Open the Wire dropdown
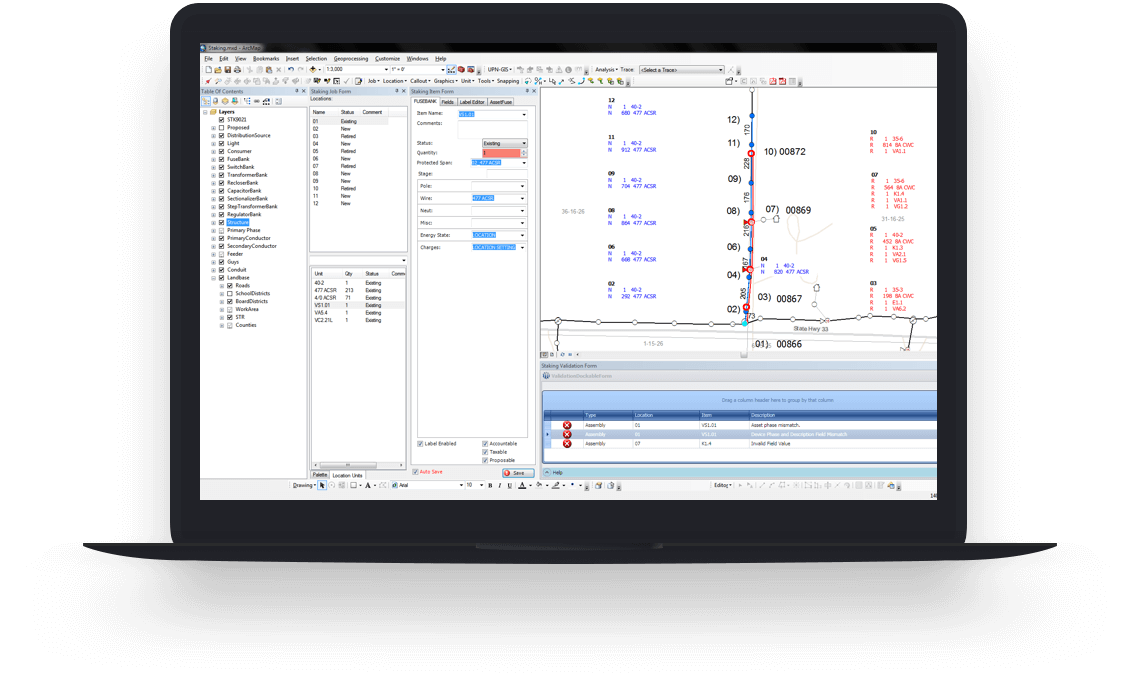 pos(522,199)
